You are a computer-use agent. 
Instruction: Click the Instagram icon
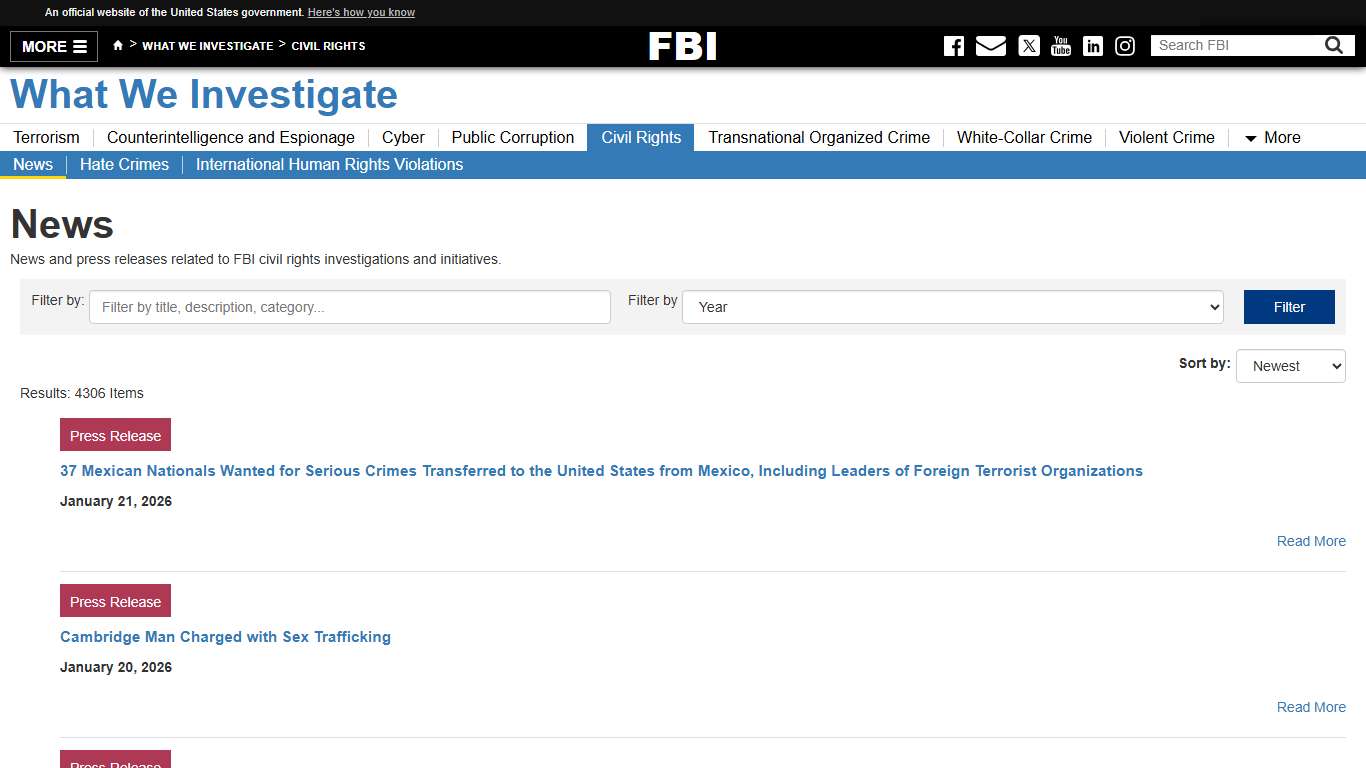[x=1124, y=45]
